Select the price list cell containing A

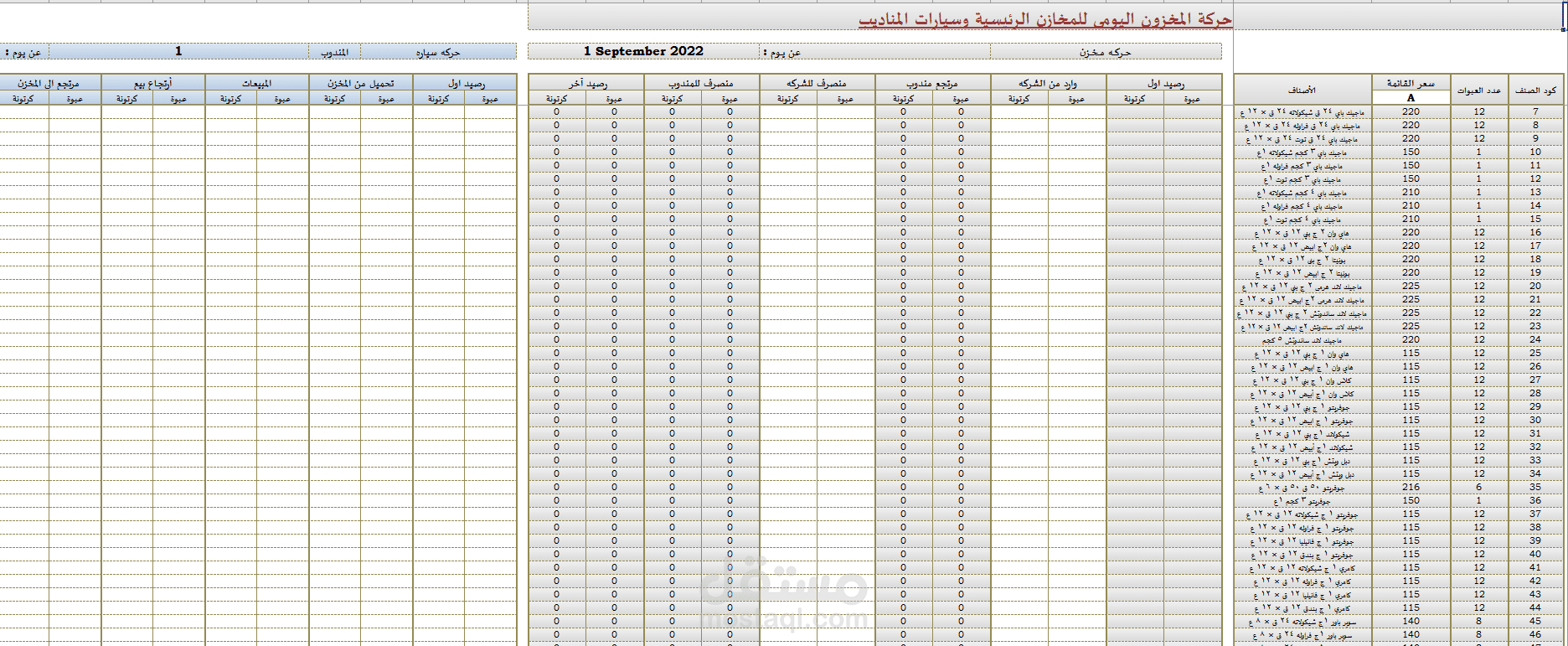1411,98
